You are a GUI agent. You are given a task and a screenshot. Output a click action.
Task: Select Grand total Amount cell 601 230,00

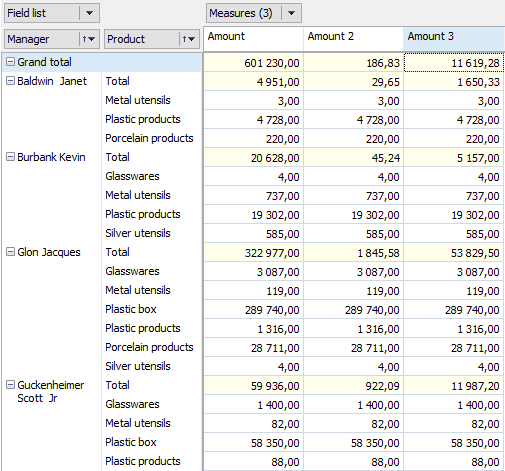(253, 62)
